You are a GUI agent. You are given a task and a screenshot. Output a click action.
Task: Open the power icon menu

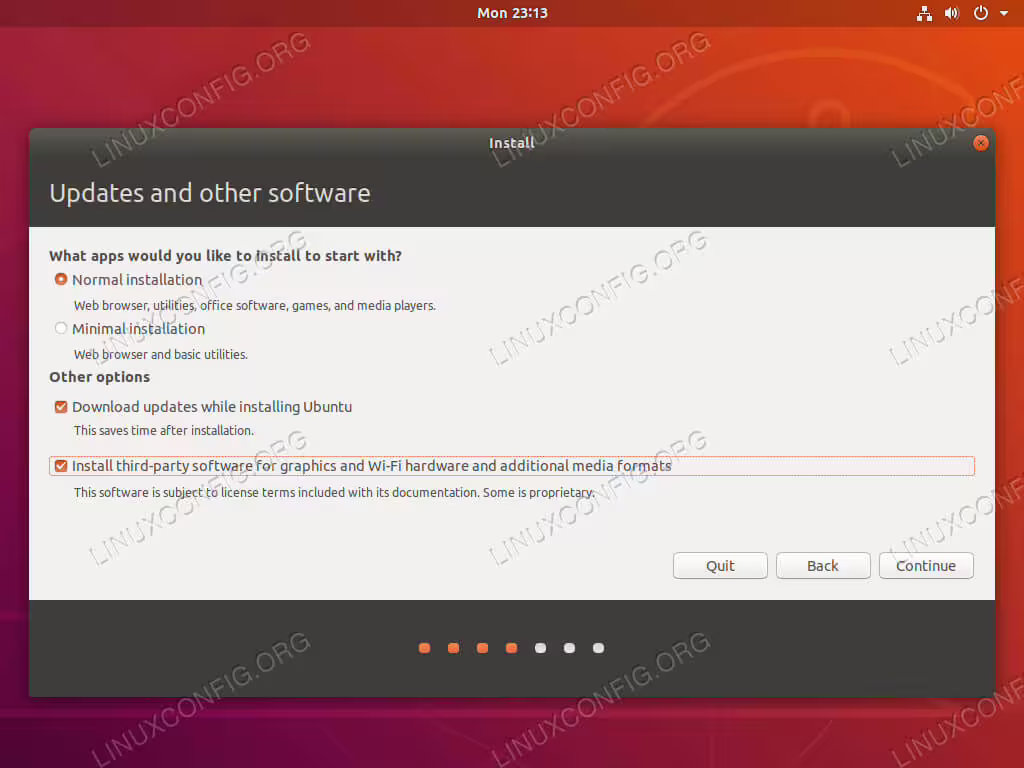pos(981,13)
